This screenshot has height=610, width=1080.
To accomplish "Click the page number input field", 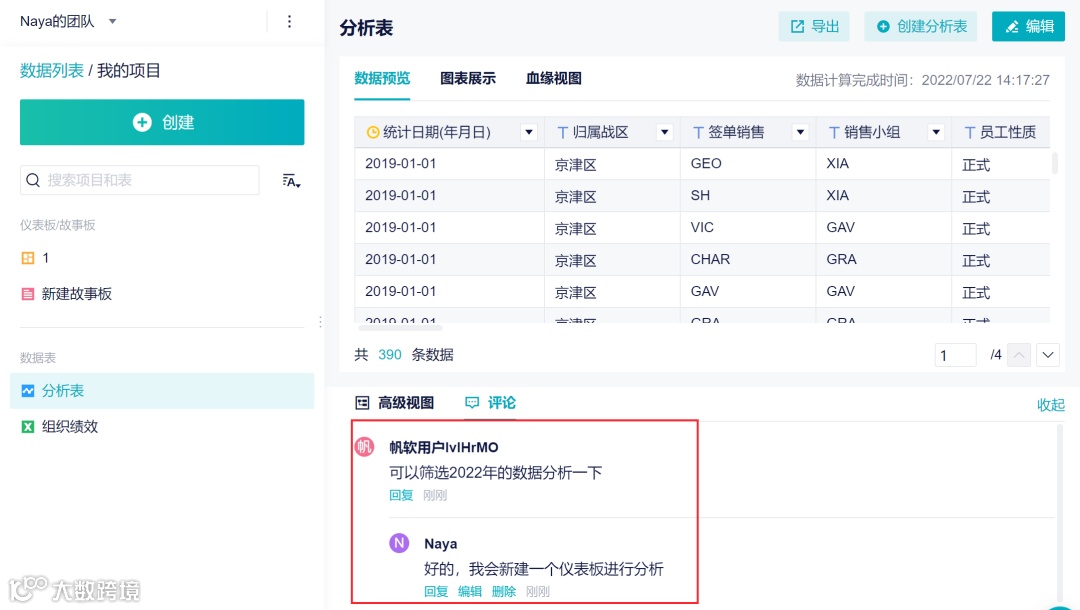I will [x=955, y=354].
